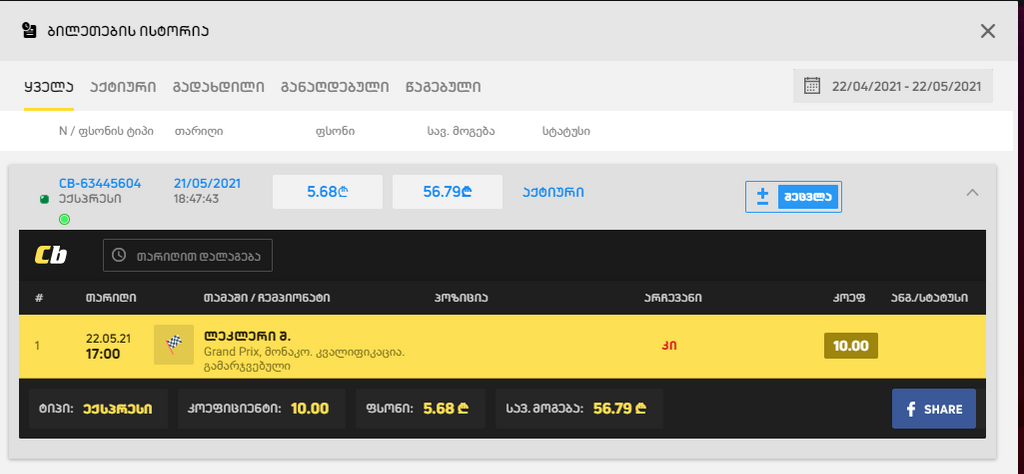1024x474 pixels.
Task: Click the კოეფ column header in the dark table
Action: click(849, 298)
